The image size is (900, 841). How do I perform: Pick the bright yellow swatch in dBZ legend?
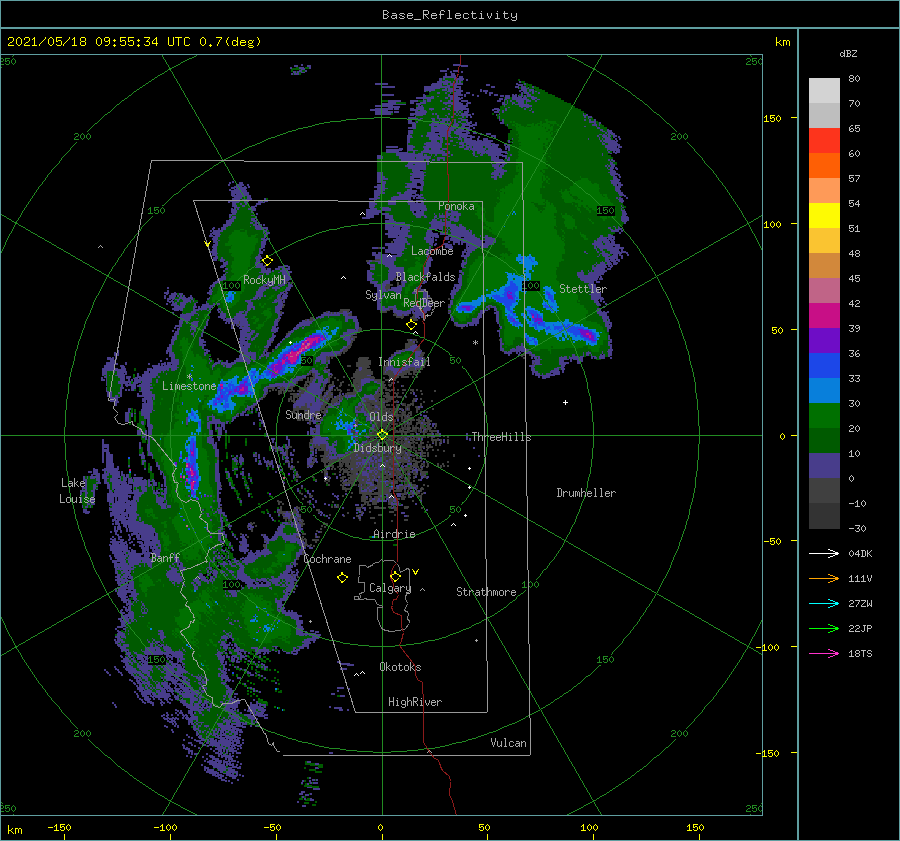point(824,216)
